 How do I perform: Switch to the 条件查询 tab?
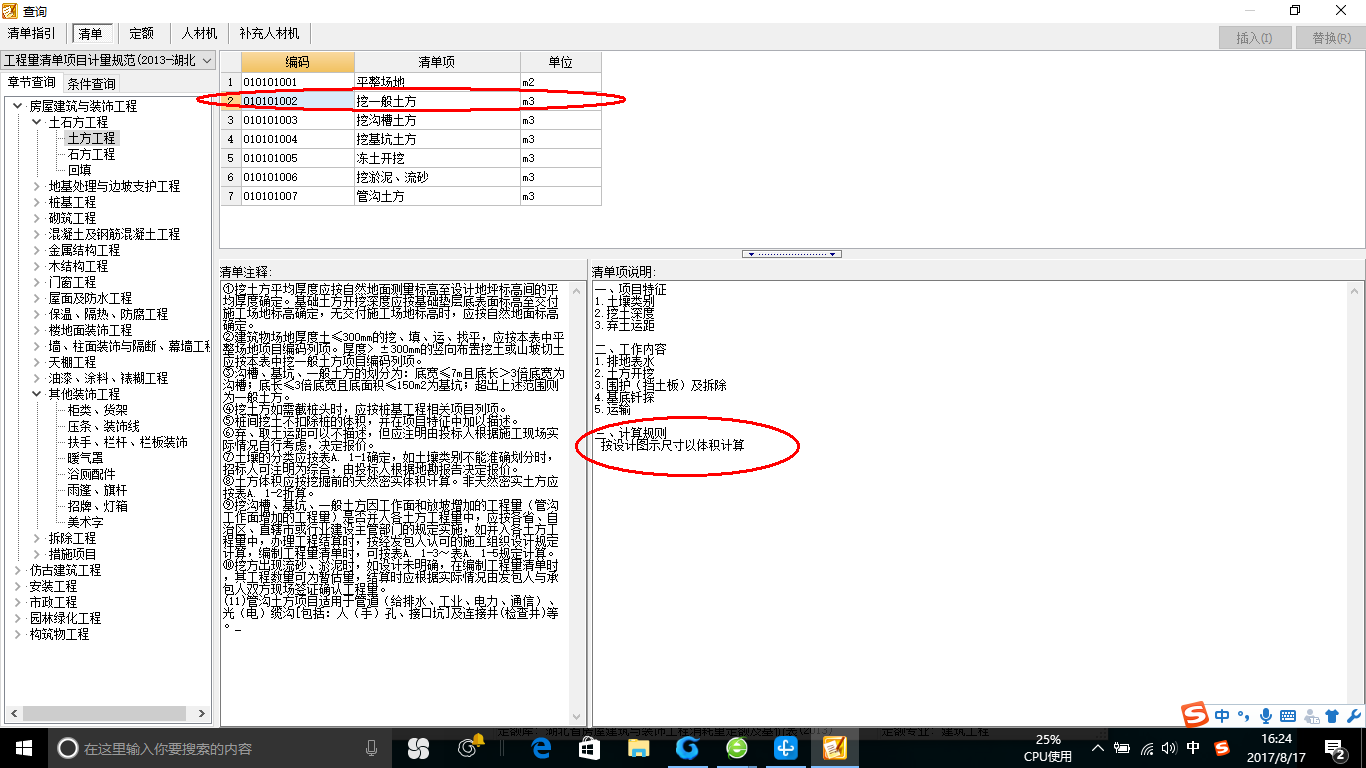91,83
